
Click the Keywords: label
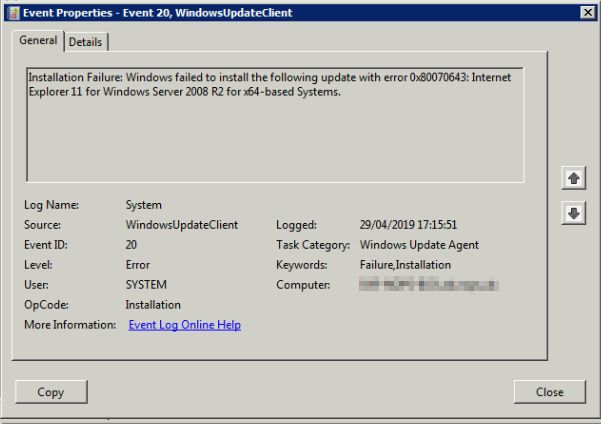(x=301, y=265)
